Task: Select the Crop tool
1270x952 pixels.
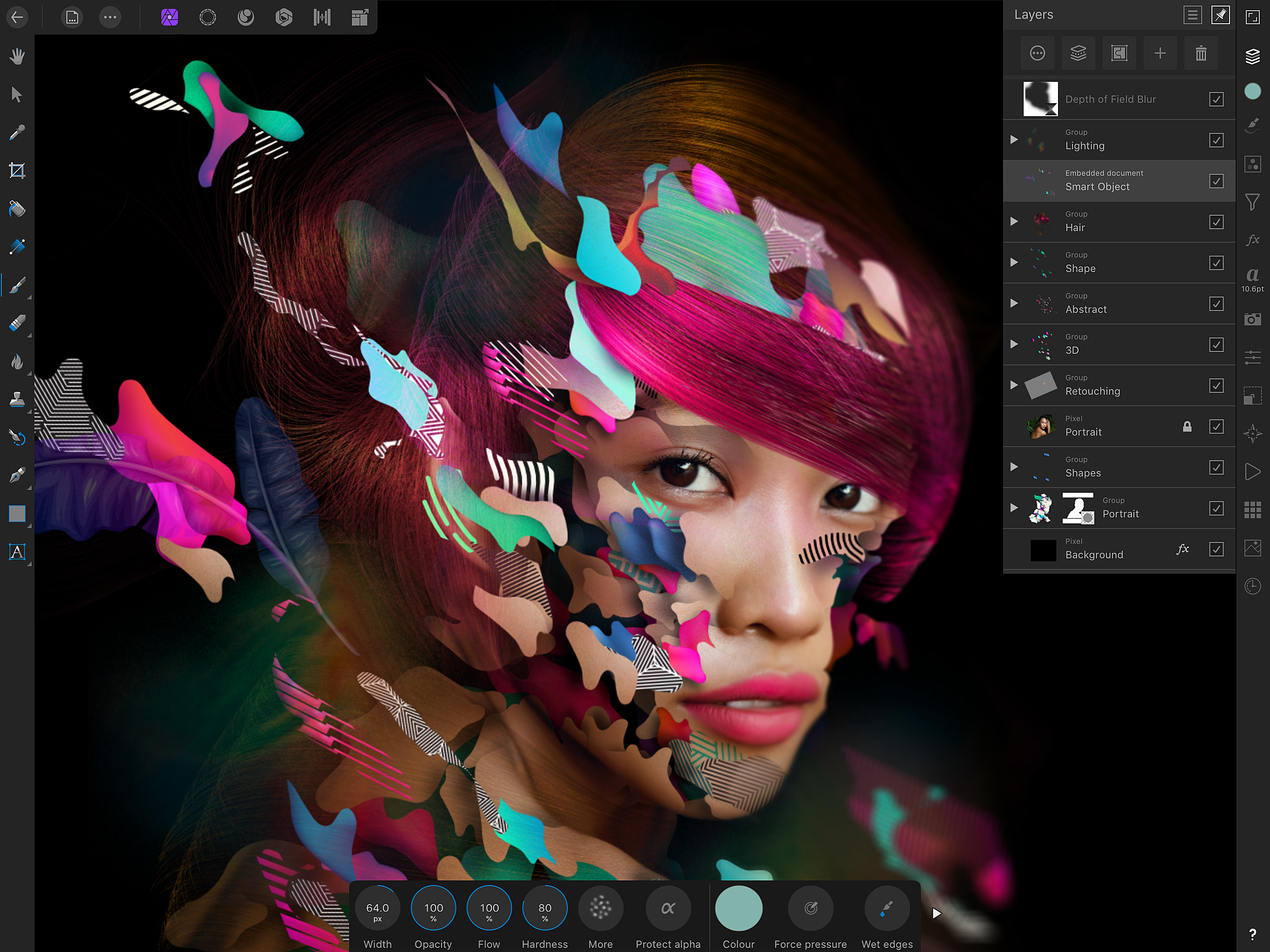Action: [17, 171]
